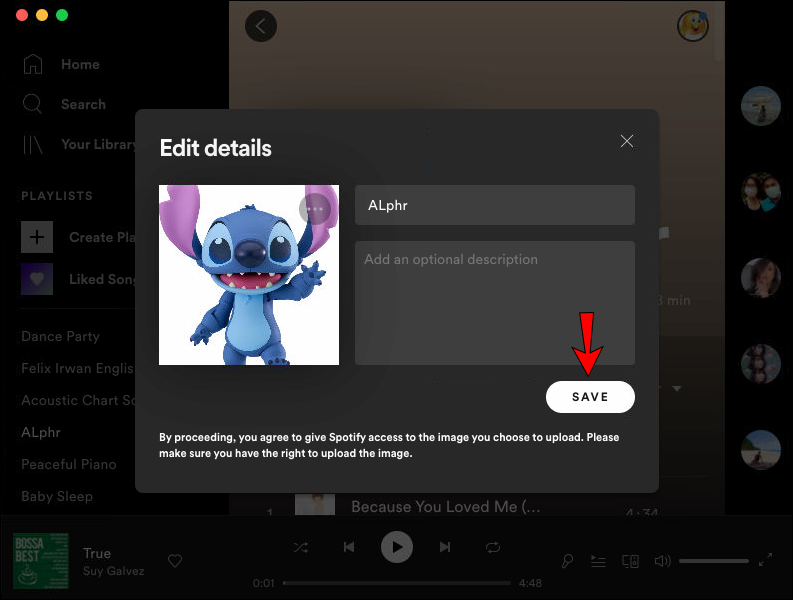Click the Search magnifier icon

(32, 104)
